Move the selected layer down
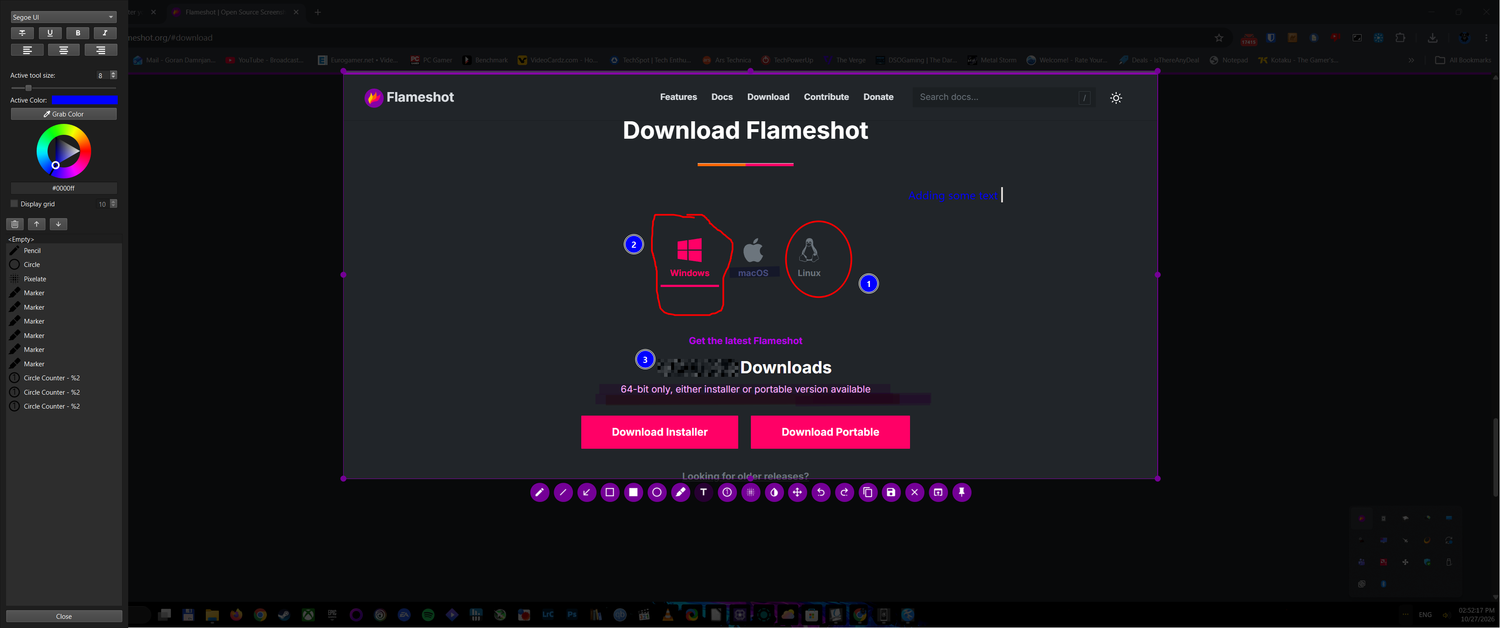The width and height of the screenshot is (1500, 628). 58,224
